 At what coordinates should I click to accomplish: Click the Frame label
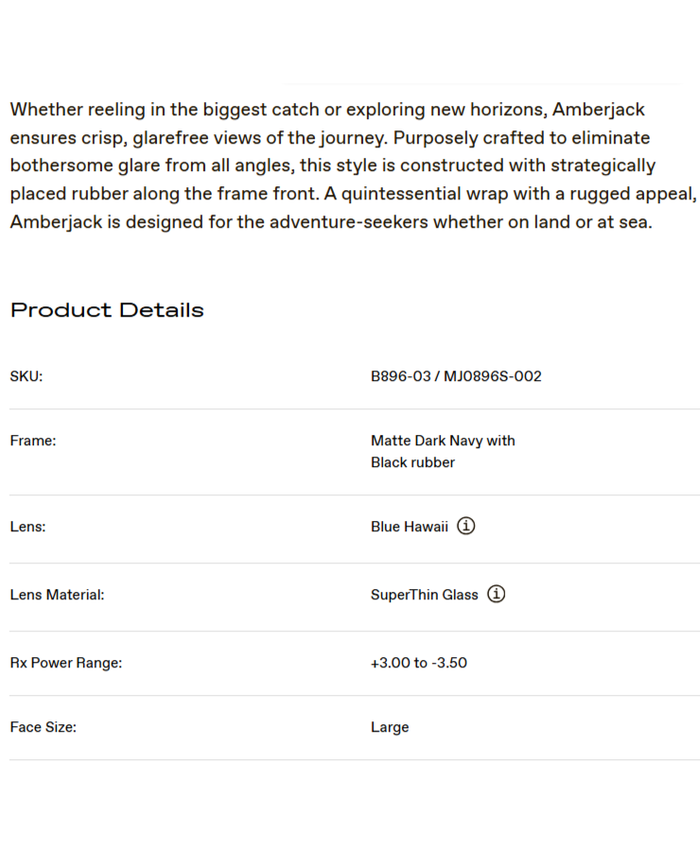pos(33,441)
